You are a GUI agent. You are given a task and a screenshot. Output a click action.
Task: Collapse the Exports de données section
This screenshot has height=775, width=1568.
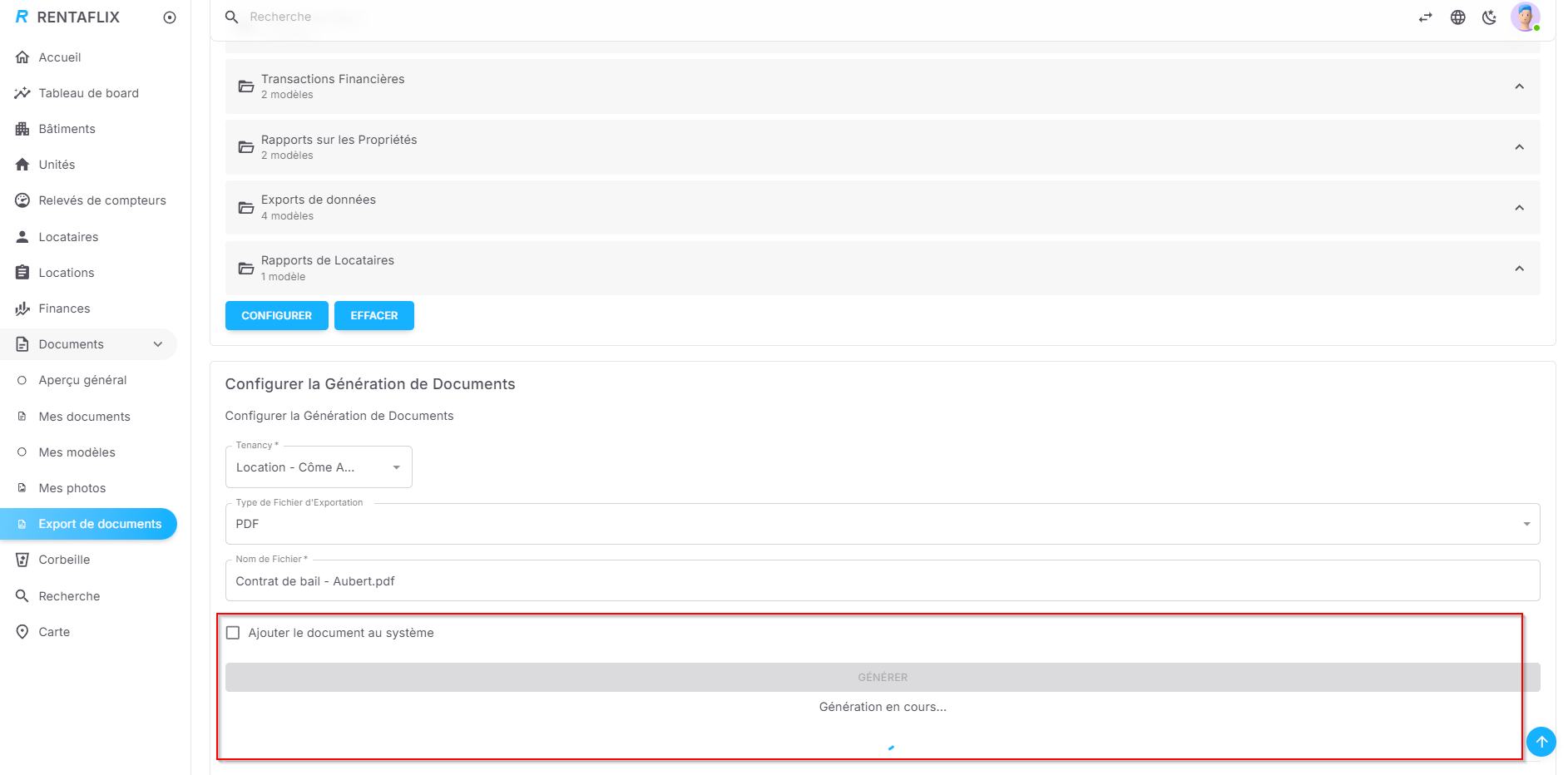pyautogui.click(x=1519, y=208)
